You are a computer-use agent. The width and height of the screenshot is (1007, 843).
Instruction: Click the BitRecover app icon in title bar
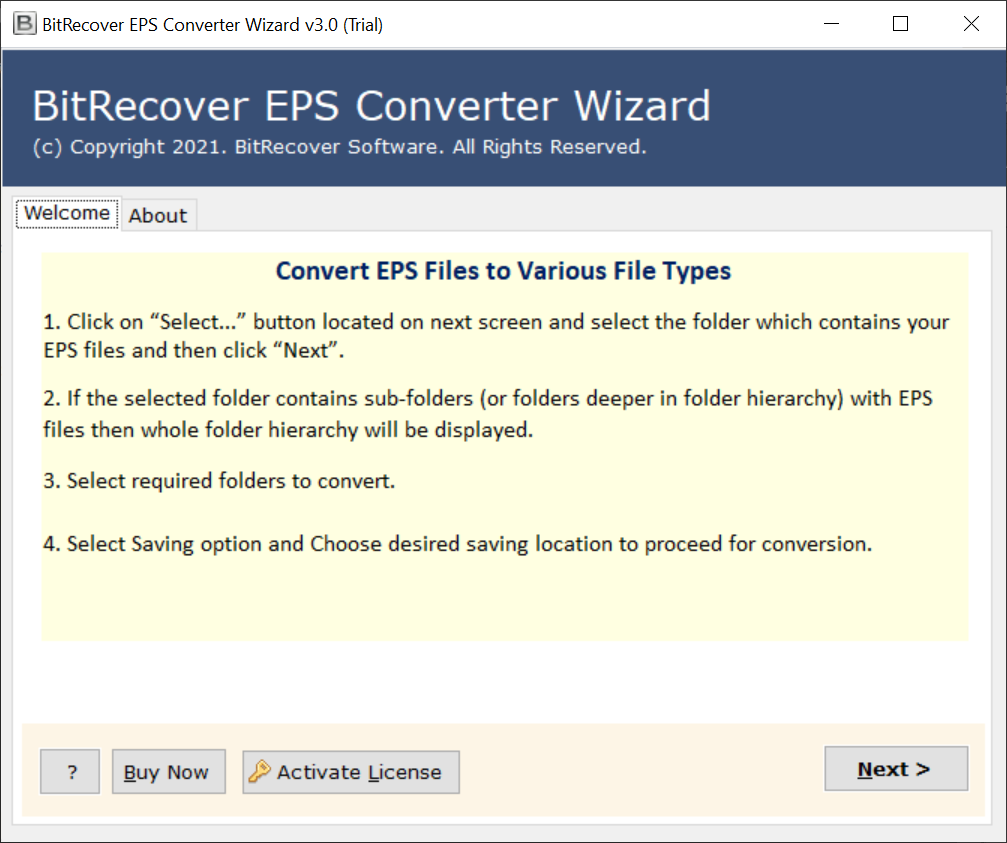coord(24,24)
